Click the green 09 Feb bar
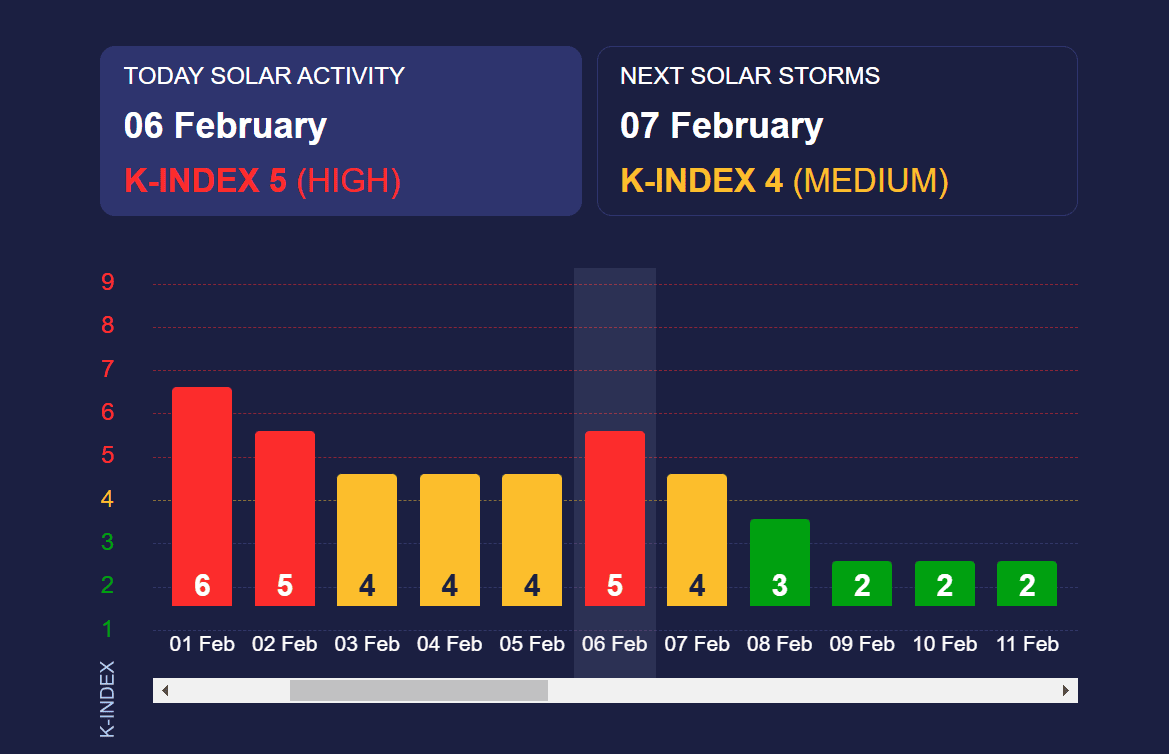Viewport: 1169px width, 754px height. [862, 583]
